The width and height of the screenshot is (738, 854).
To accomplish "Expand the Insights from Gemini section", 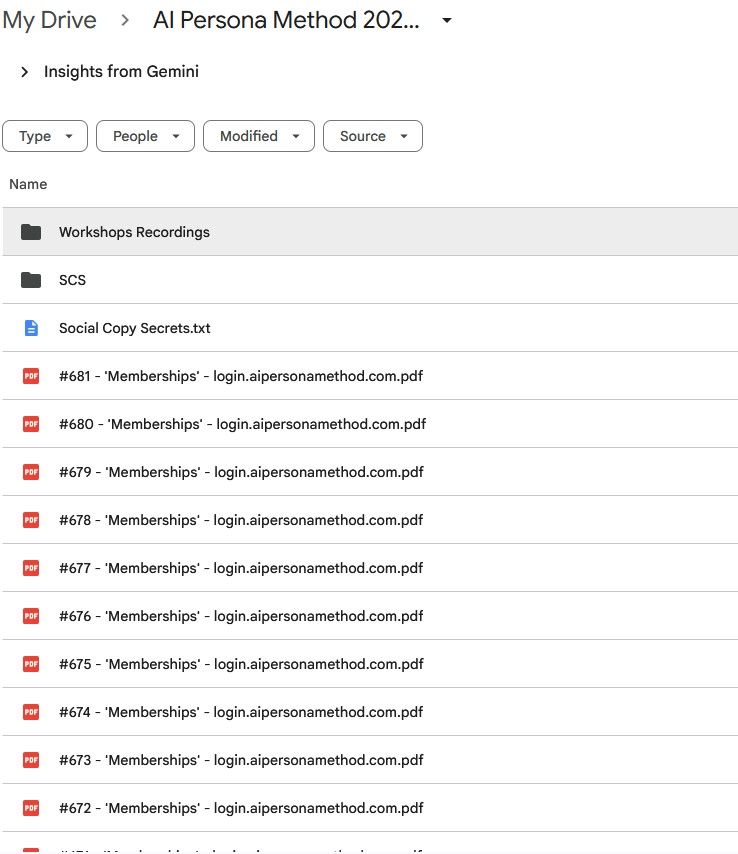I will pos(25,72).
